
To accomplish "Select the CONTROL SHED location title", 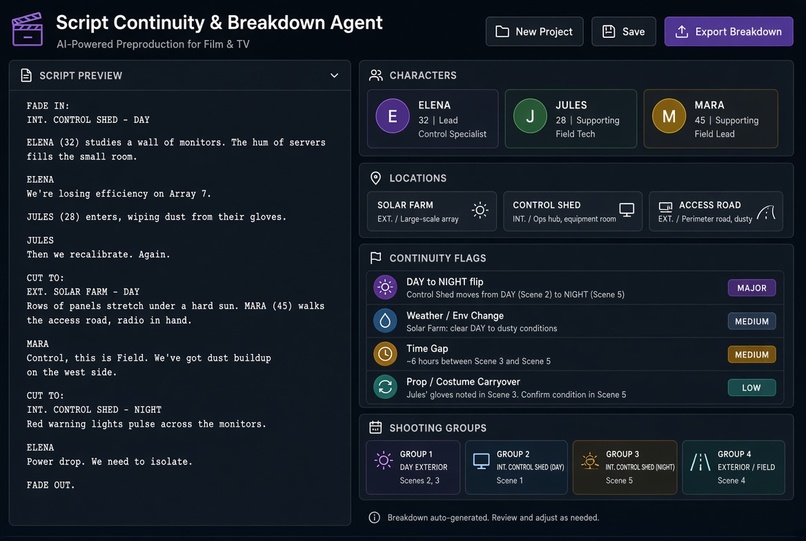I will click(x=546, y=205).
